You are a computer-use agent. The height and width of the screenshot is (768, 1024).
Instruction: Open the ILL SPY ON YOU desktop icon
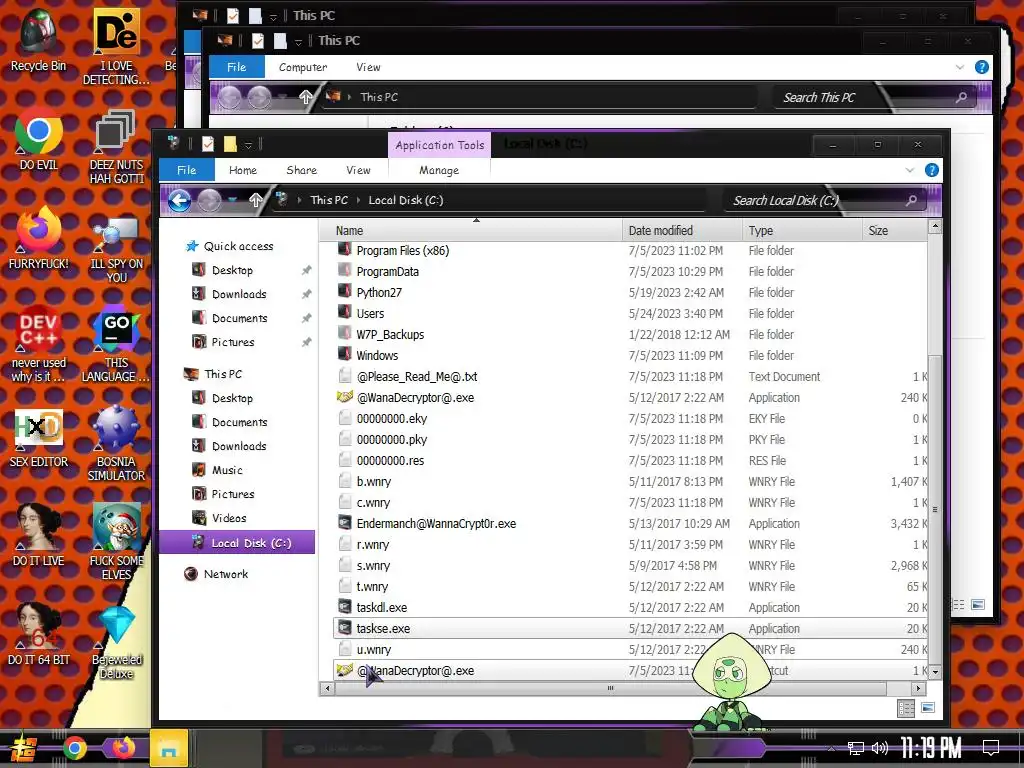coord(116,251)
